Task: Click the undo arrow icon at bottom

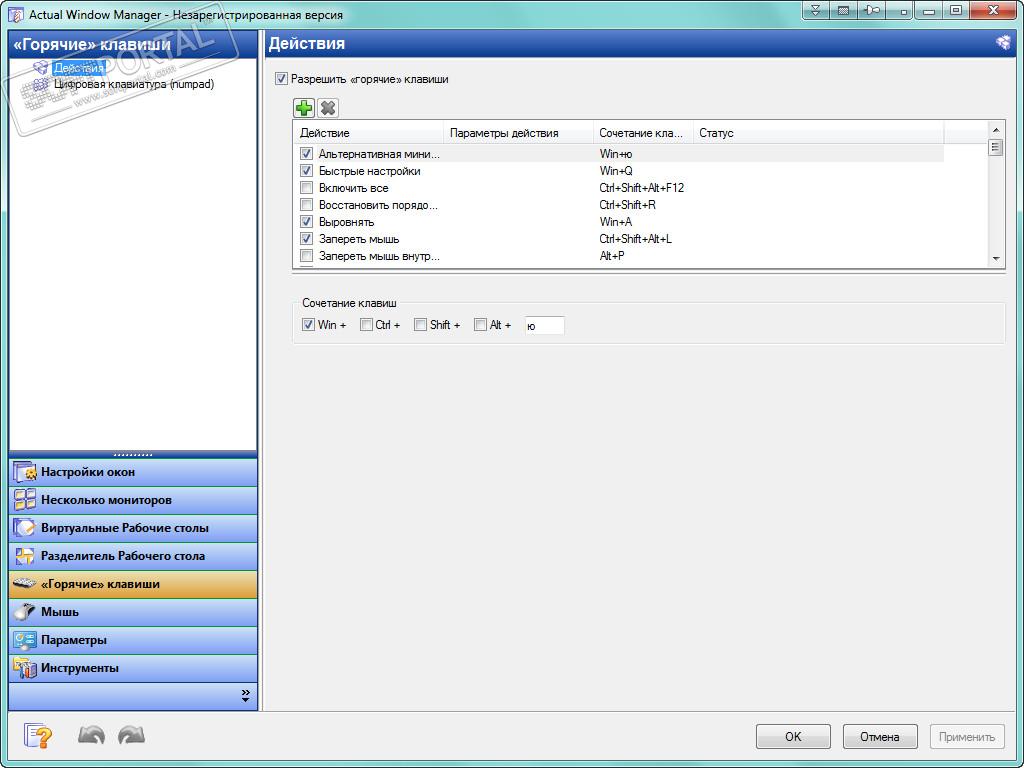Action: [91, 736]
